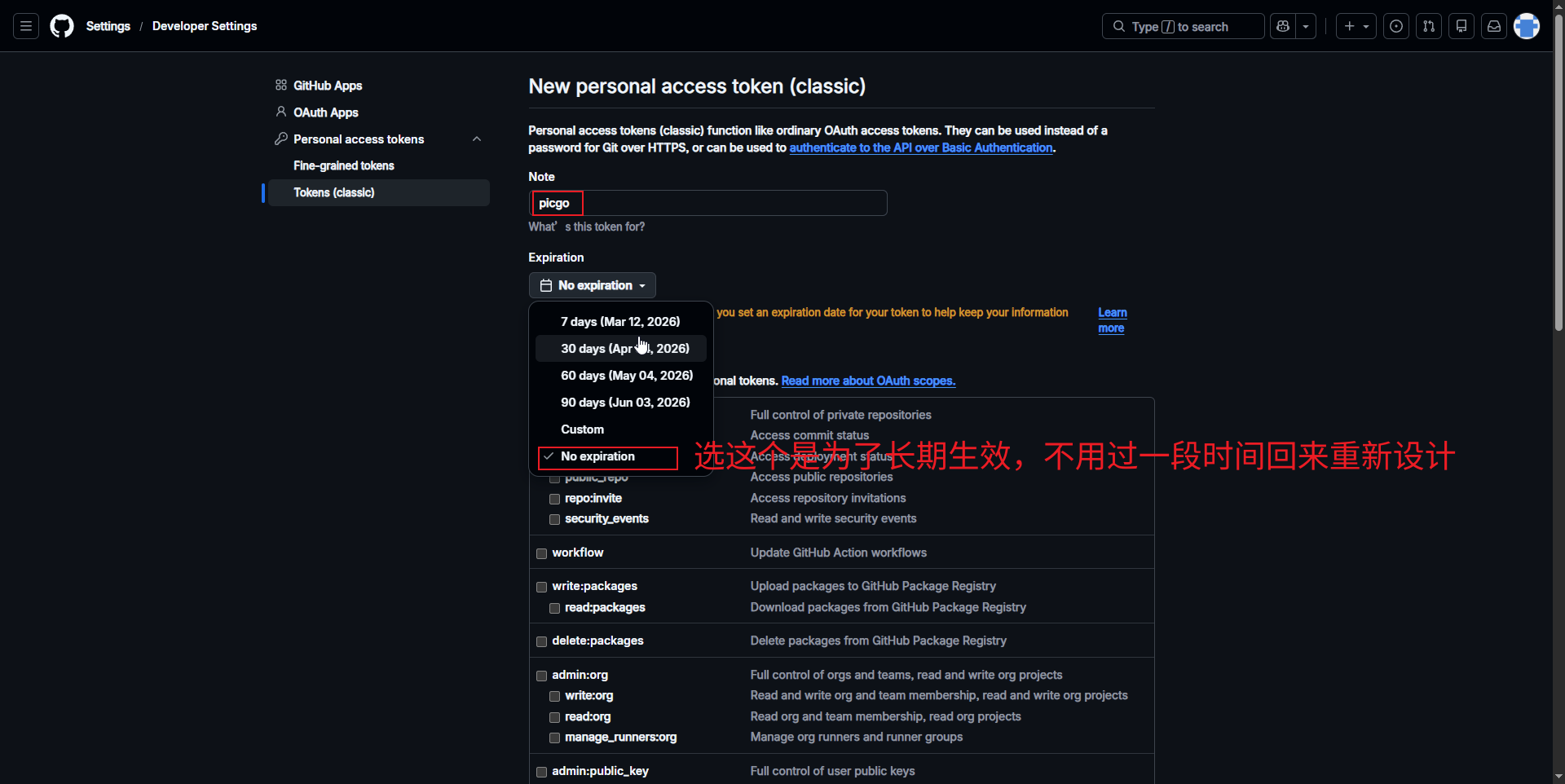Check the read:org scope checkbox
This screenshot has width=1565, height=784.
click(x=554, y=717)
